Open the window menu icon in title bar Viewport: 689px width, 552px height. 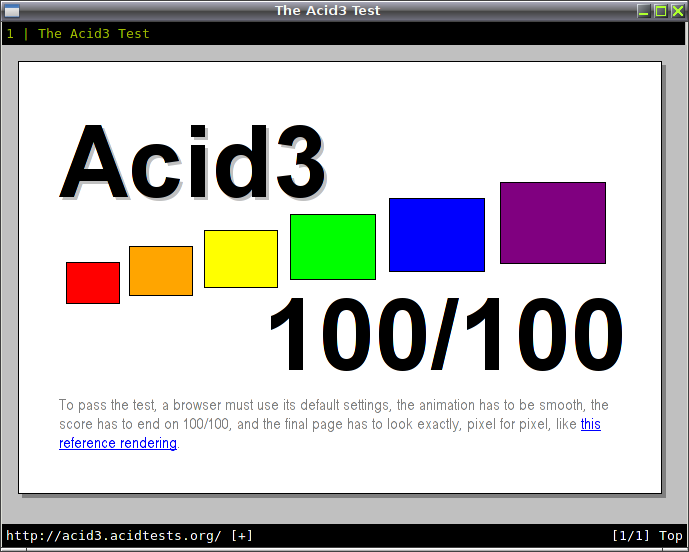tap(12, 11)
